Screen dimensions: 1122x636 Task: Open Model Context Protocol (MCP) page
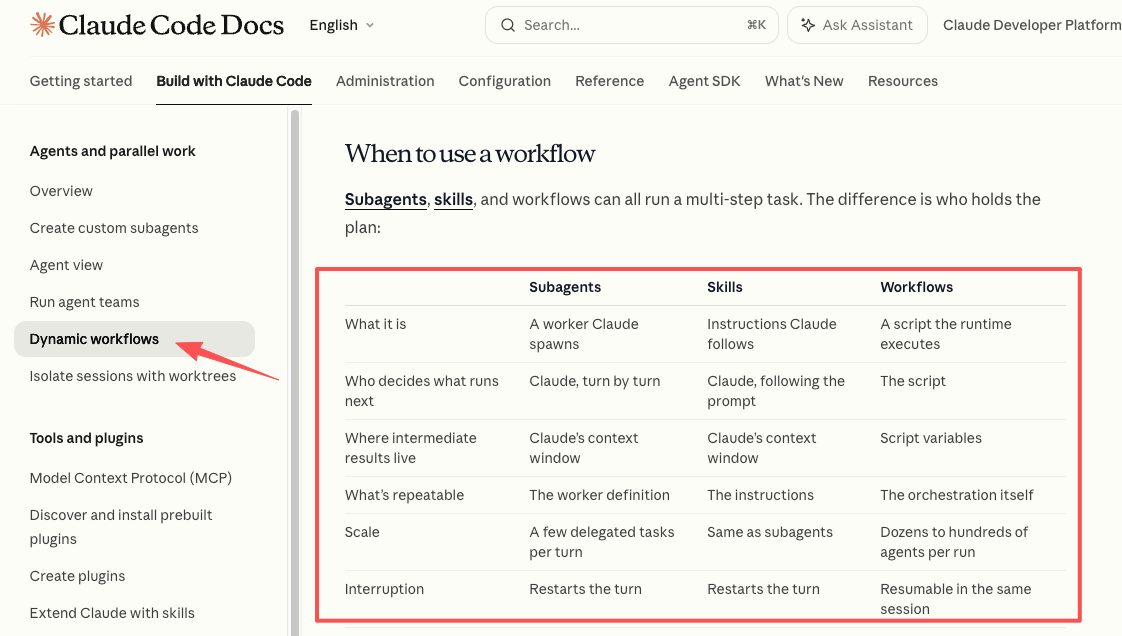[131, 478]
